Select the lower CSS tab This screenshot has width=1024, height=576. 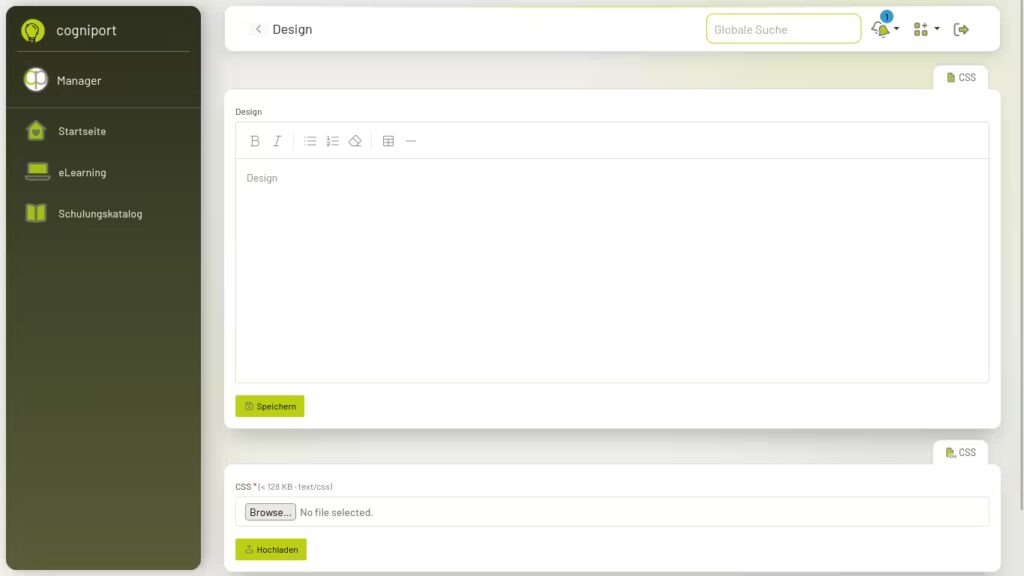pos(961,453)
